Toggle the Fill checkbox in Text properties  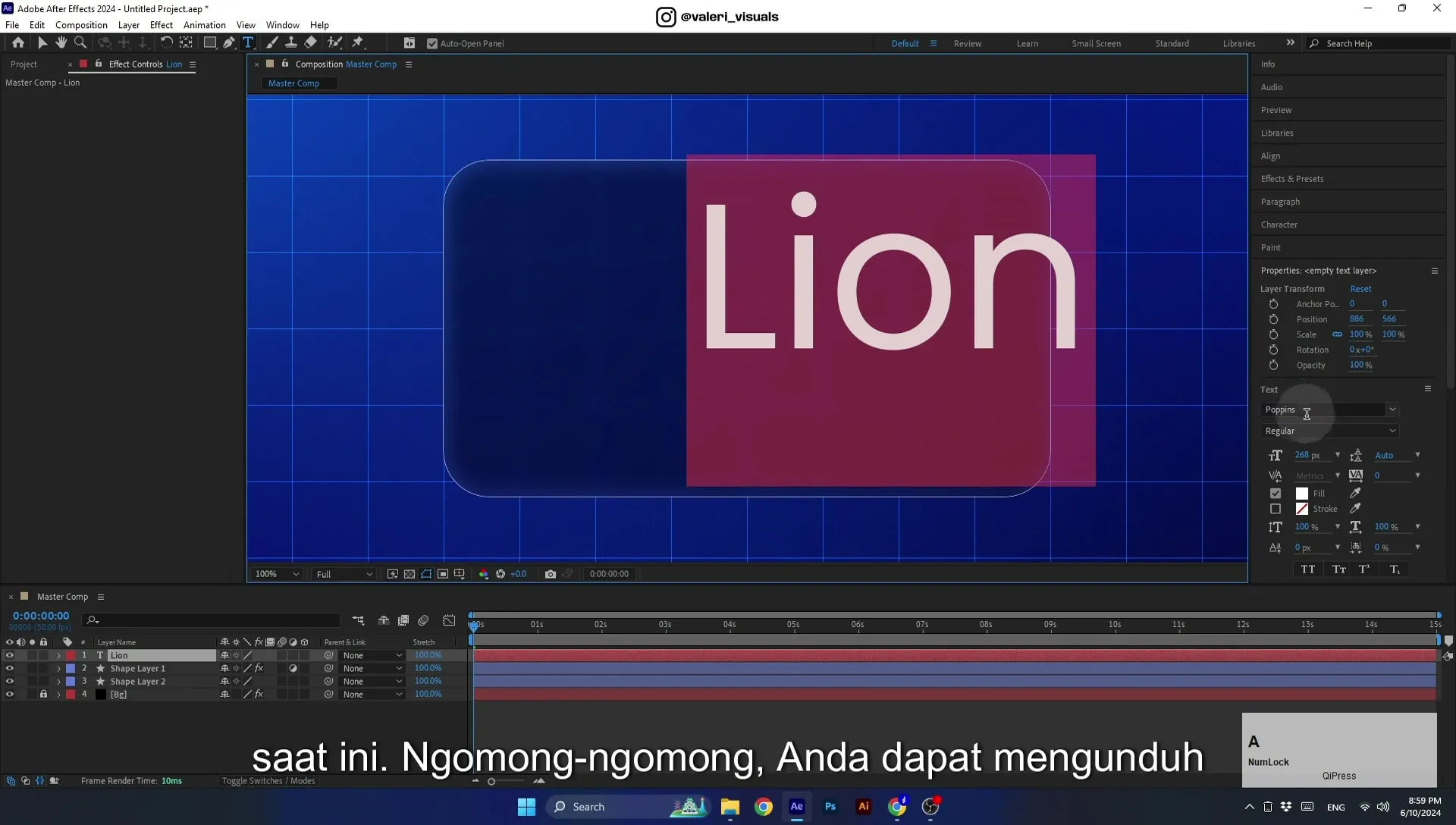tap(1276, 493)
